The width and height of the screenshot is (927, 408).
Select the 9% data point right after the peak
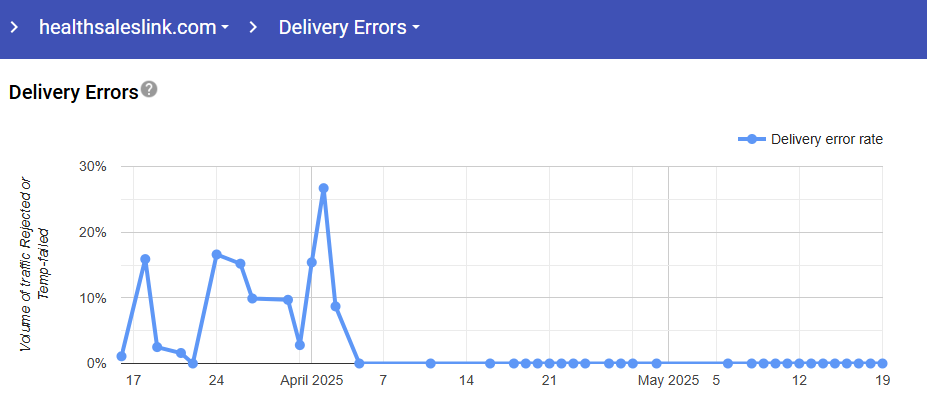click(x=336, y=306)
